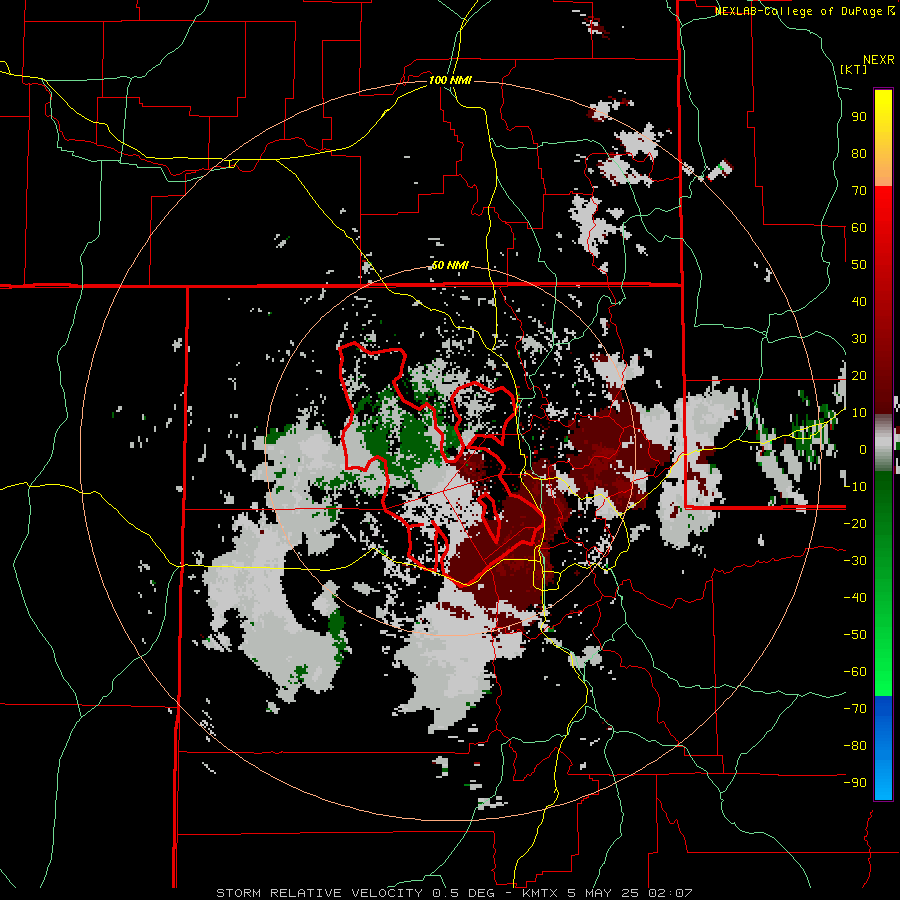Screen dimensions: 900x900
Task: Click the 60 value on the velocity scale
Action: point(859,228)
